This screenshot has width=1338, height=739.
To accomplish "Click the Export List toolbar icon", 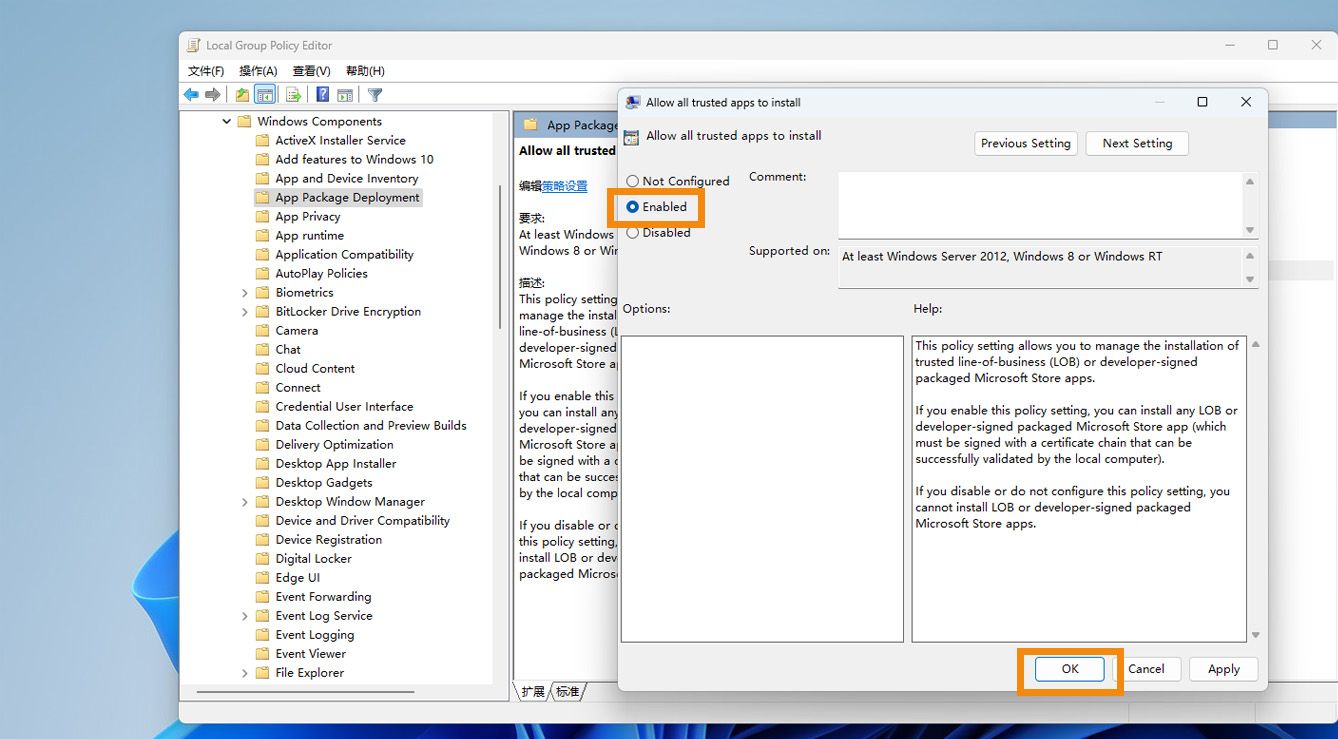I will [293, 95].
